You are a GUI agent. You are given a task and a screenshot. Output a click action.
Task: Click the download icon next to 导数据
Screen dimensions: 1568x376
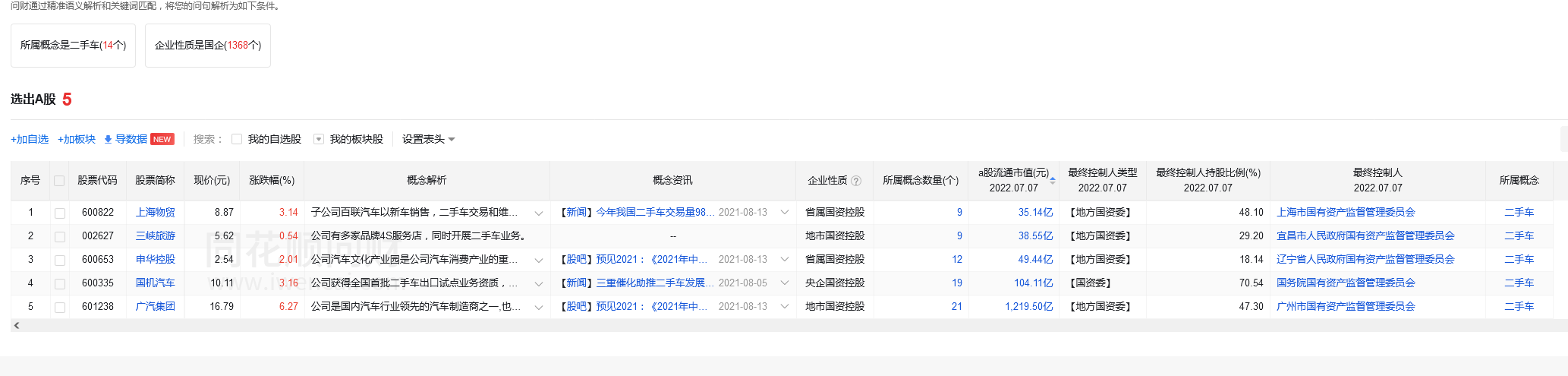(108, 140)
